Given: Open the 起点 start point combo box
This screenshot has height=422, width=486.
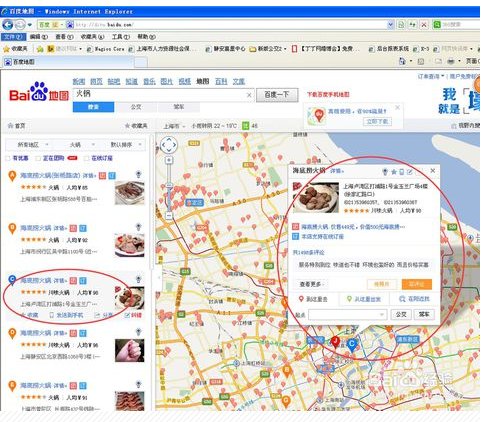Looking at the screenshot, I should tap(347, 314).
